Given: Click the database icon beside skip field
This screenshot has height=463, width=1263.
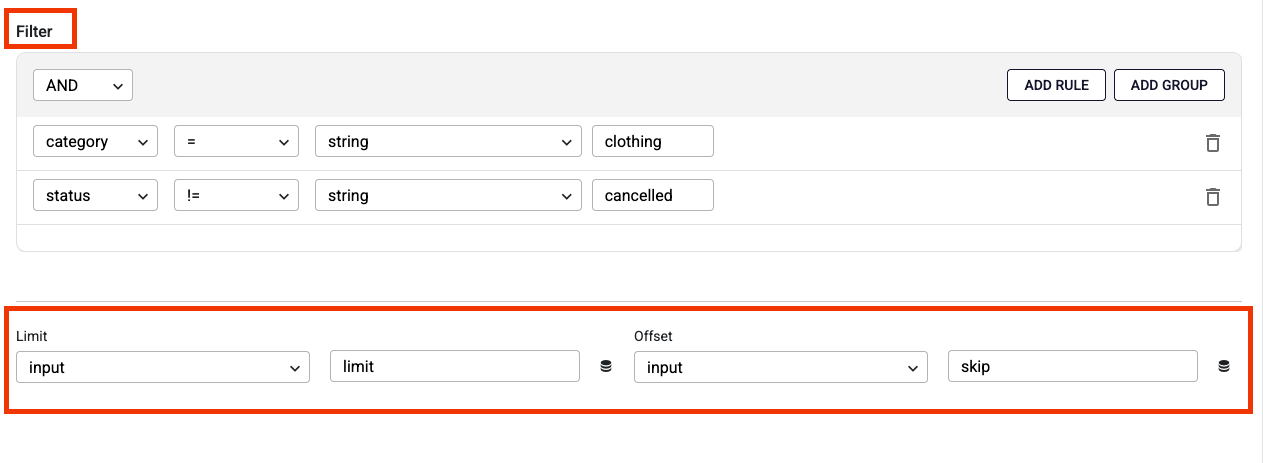Looking at the screenshot, I should 1223,367.
